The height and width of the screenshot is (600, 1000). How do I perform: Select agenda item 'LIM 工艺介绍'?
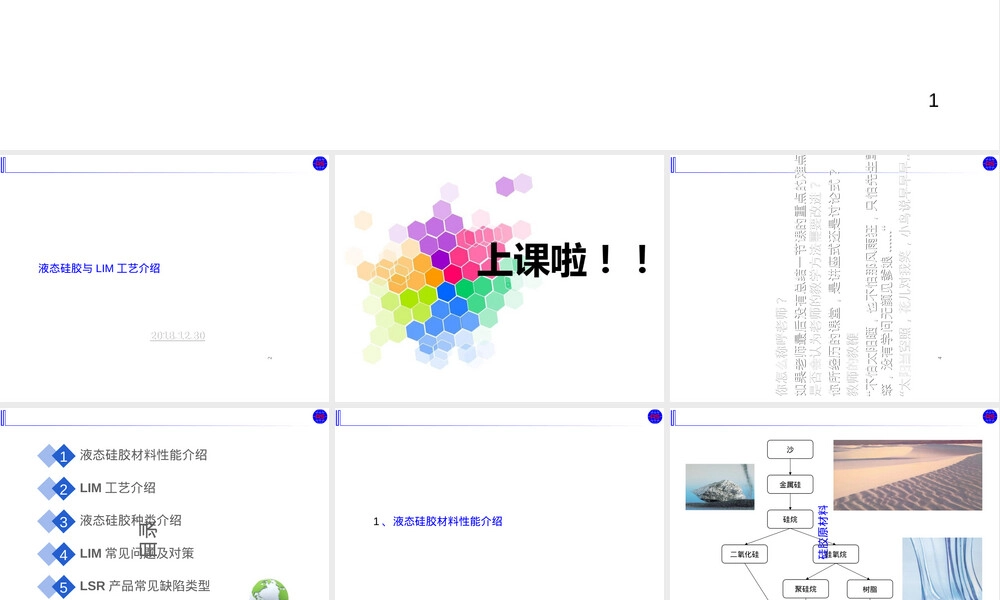[x=118, y=488]
